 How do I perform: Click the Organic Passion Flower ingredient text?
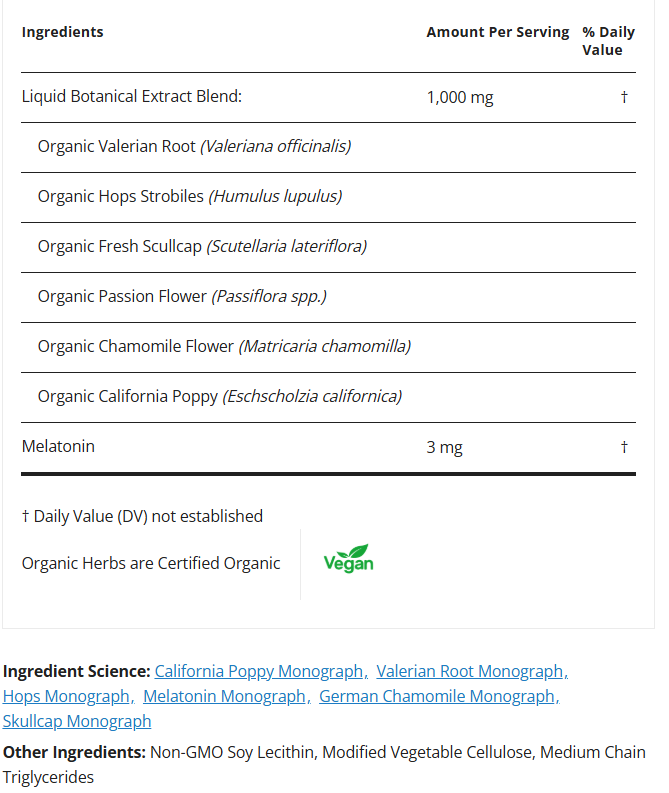pyautogui.click(x=182, y=296)
